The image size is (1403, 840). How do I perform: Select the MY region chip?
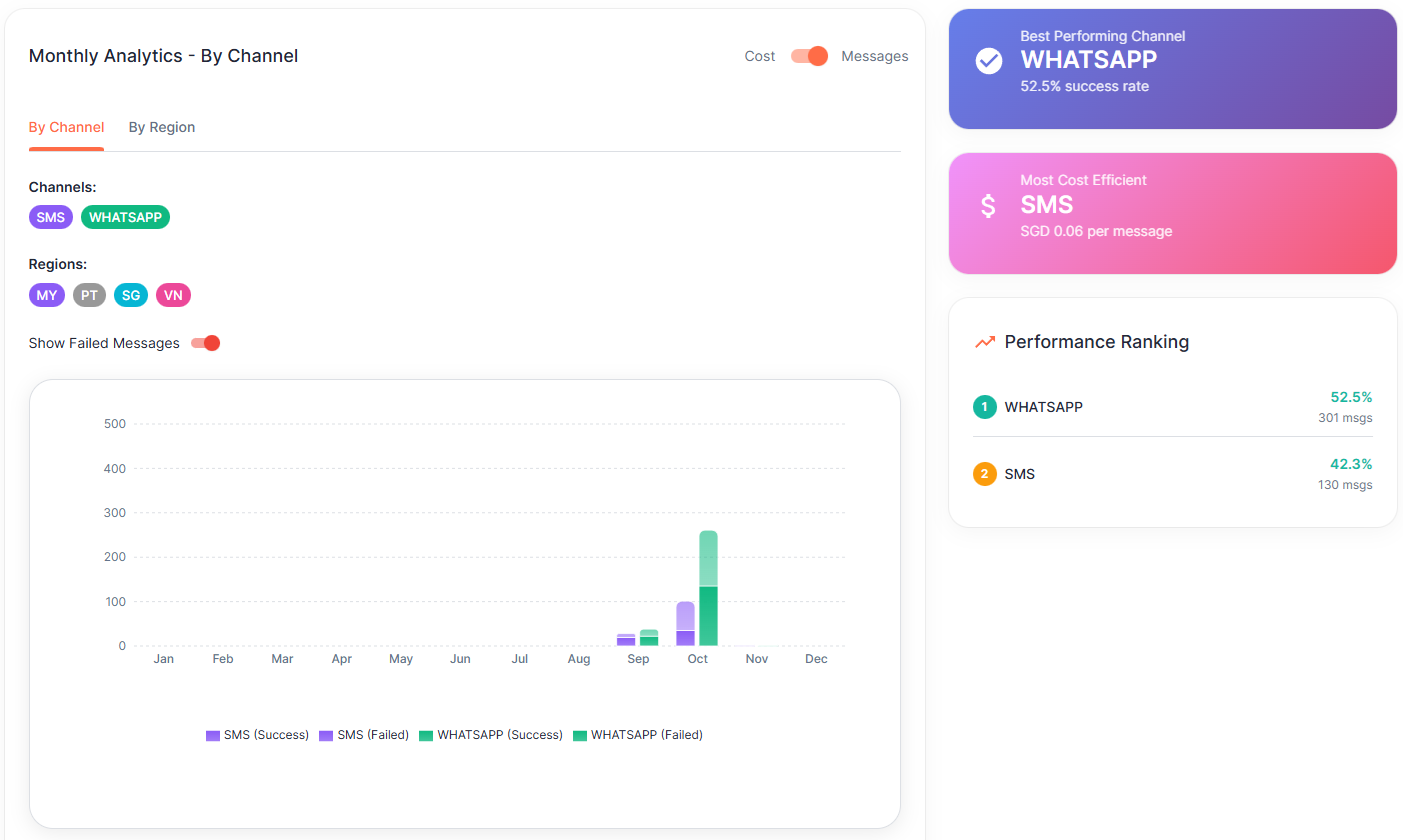[47, 295]
